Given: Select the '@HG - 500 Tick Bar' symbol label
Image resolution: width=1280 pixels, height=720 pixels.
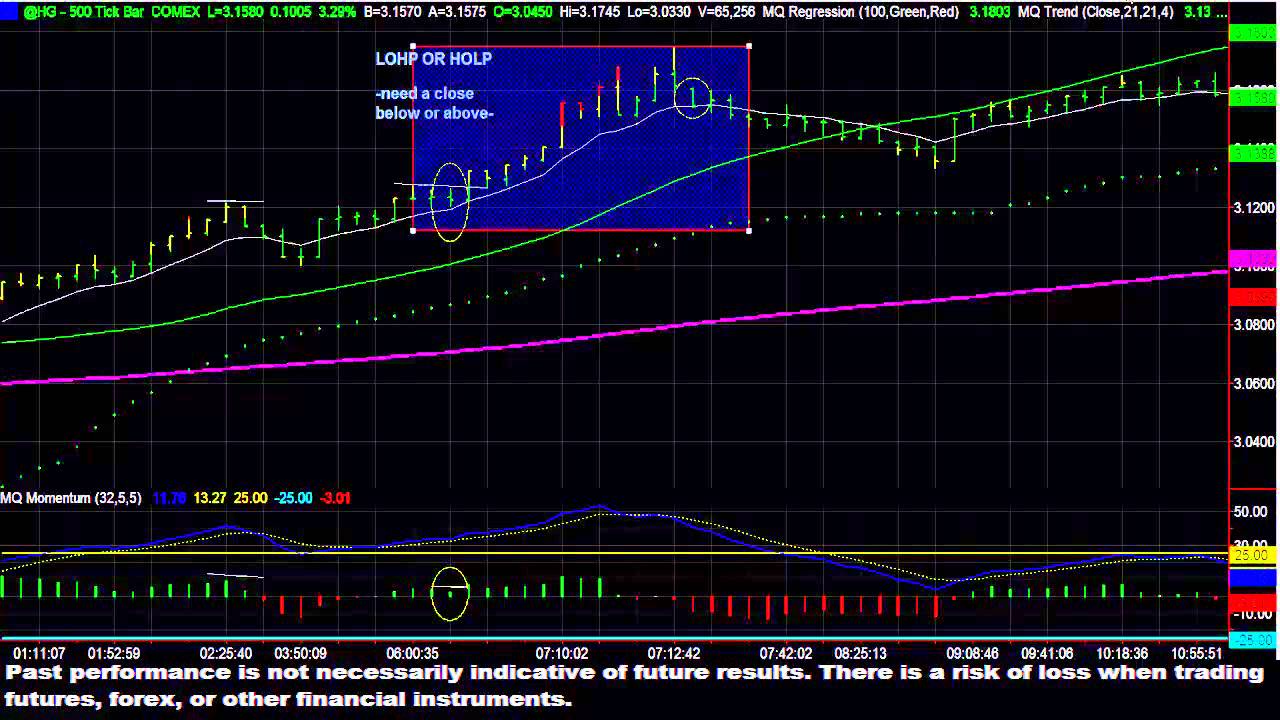Looking at the screenshot, I should point(85,12).
